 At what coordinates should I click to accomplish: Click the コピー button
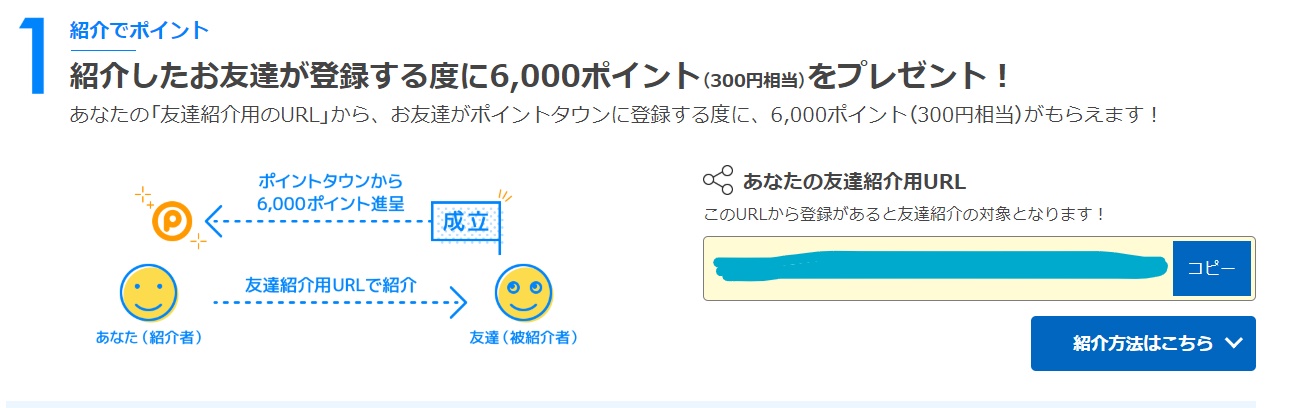pos(1211,268)
